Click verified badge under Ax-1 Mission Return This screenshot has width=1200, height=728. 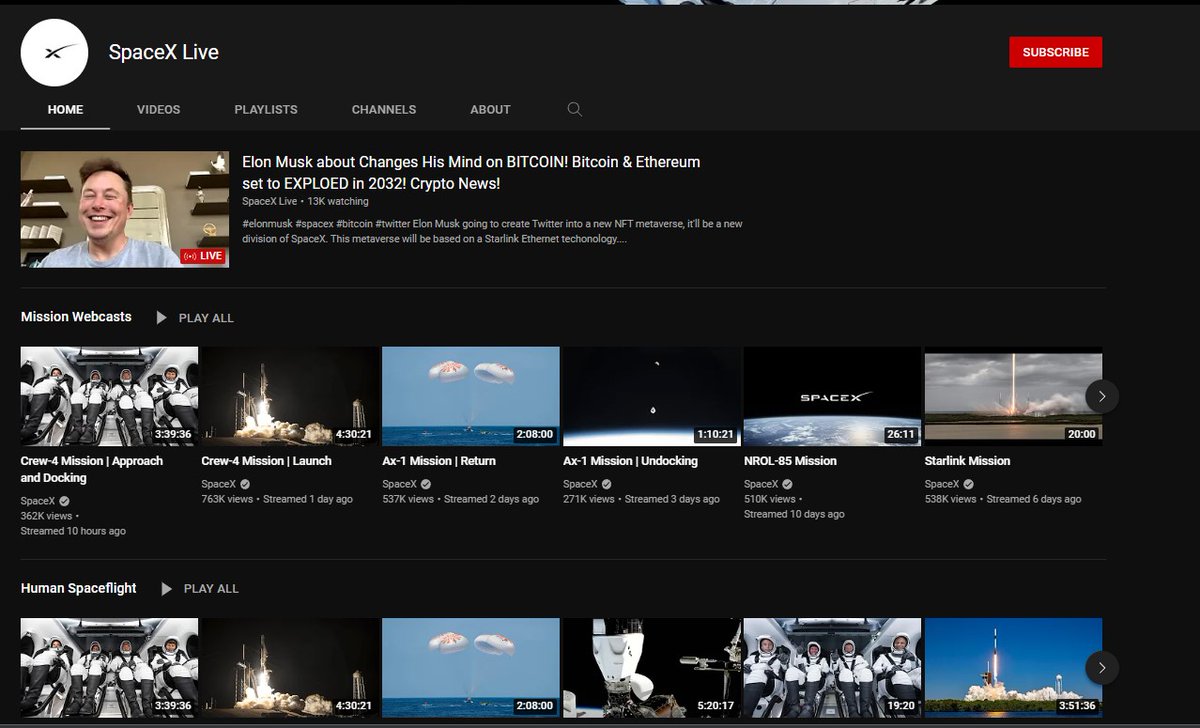(x=426, y=484)
